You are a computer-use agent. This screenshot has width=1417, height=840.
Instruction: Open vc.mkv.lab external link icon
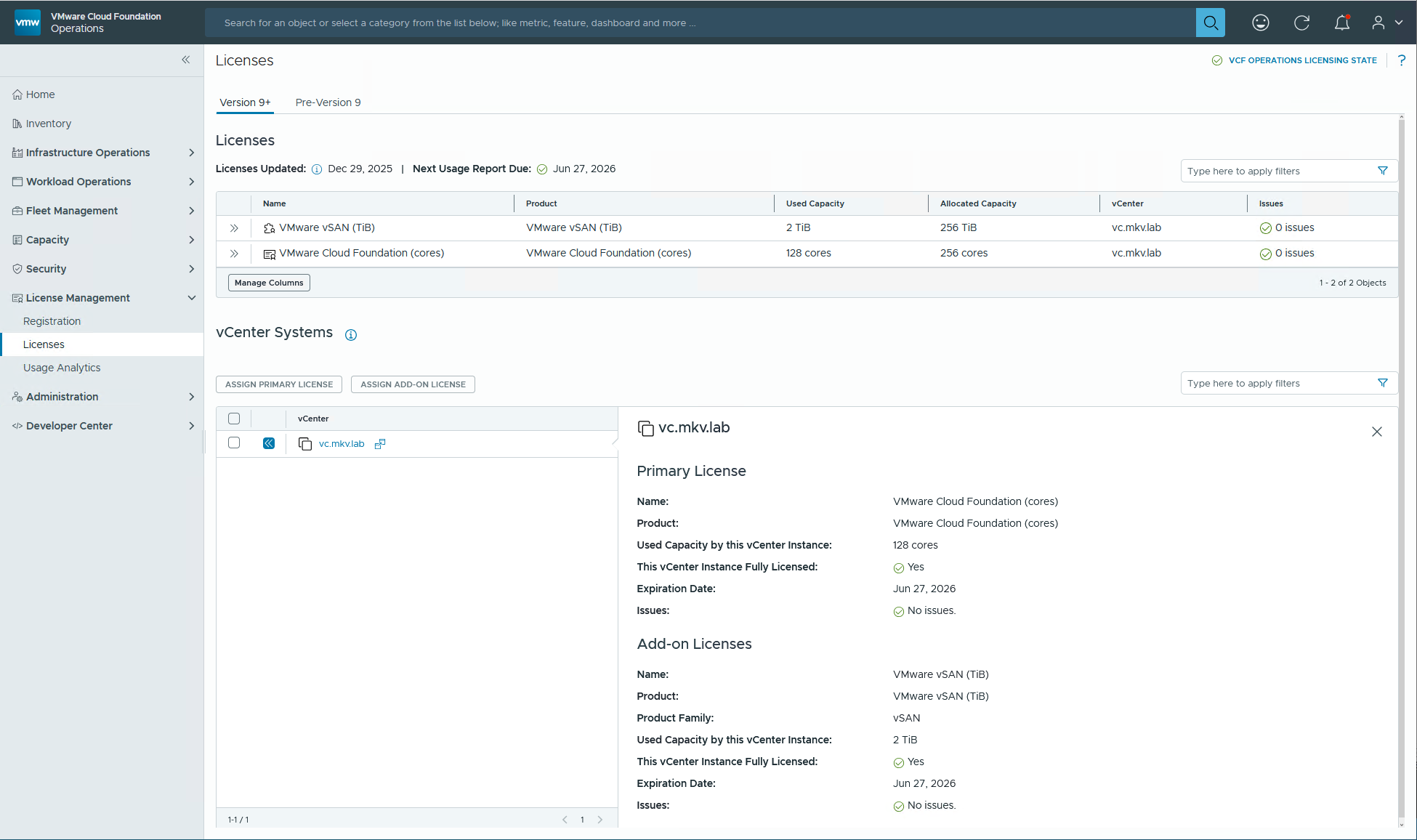pyautogui.click(x=380, y=444)
